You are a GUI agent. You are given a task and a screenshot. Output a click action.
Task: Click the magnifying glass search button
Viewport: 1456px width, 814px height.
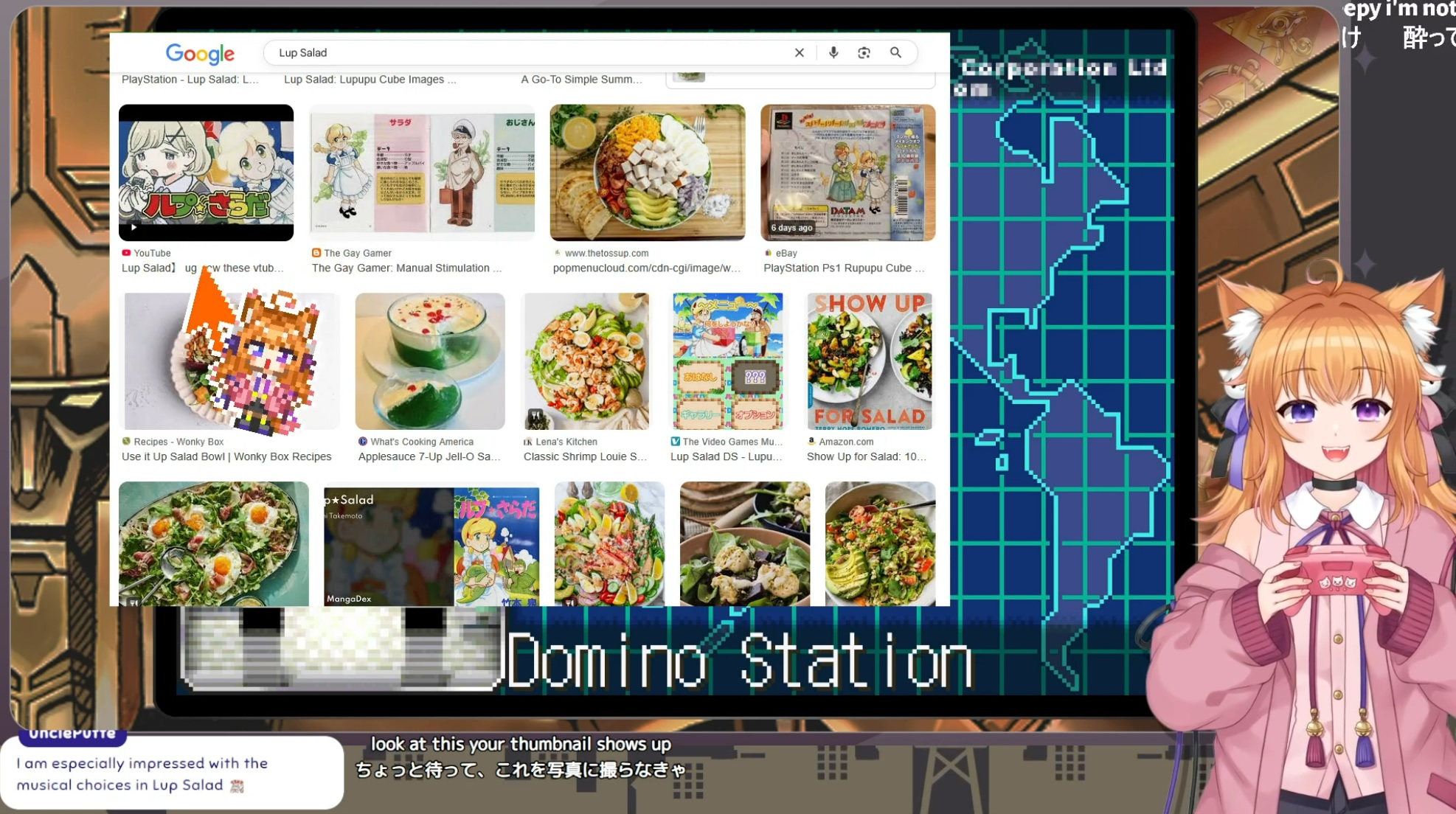(895, 53)
